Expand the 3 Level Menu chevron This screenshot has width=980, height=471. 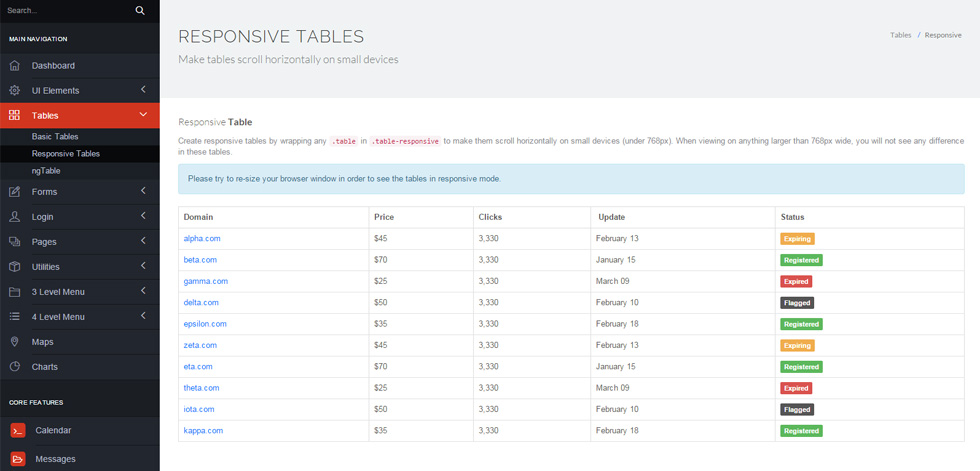coord(143,291)
